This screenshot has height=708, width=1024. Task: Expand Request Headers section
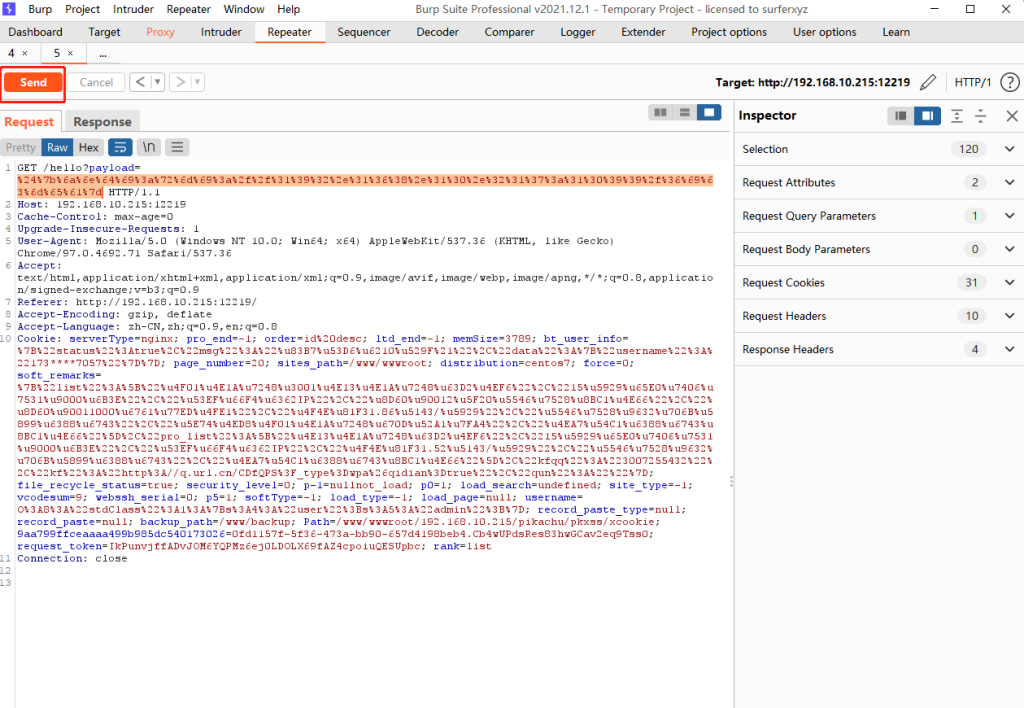coord(1009,315)
